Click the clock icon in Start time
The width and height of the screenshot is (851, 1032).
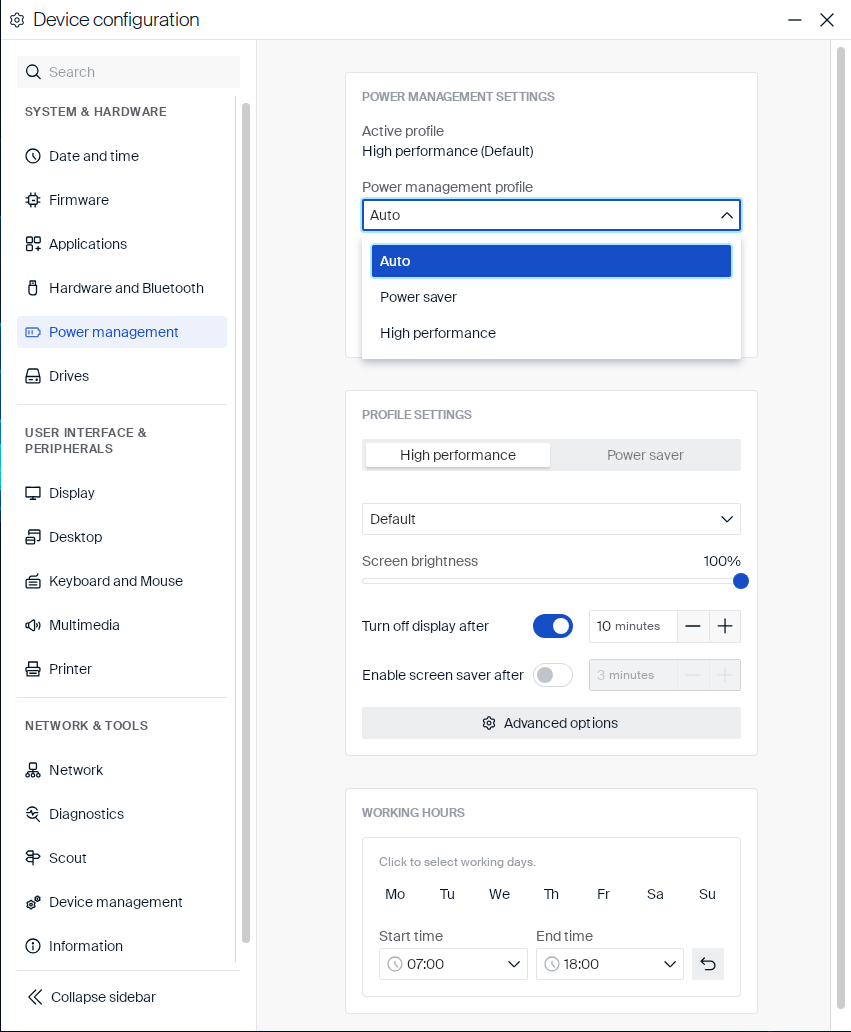point(395,964)
